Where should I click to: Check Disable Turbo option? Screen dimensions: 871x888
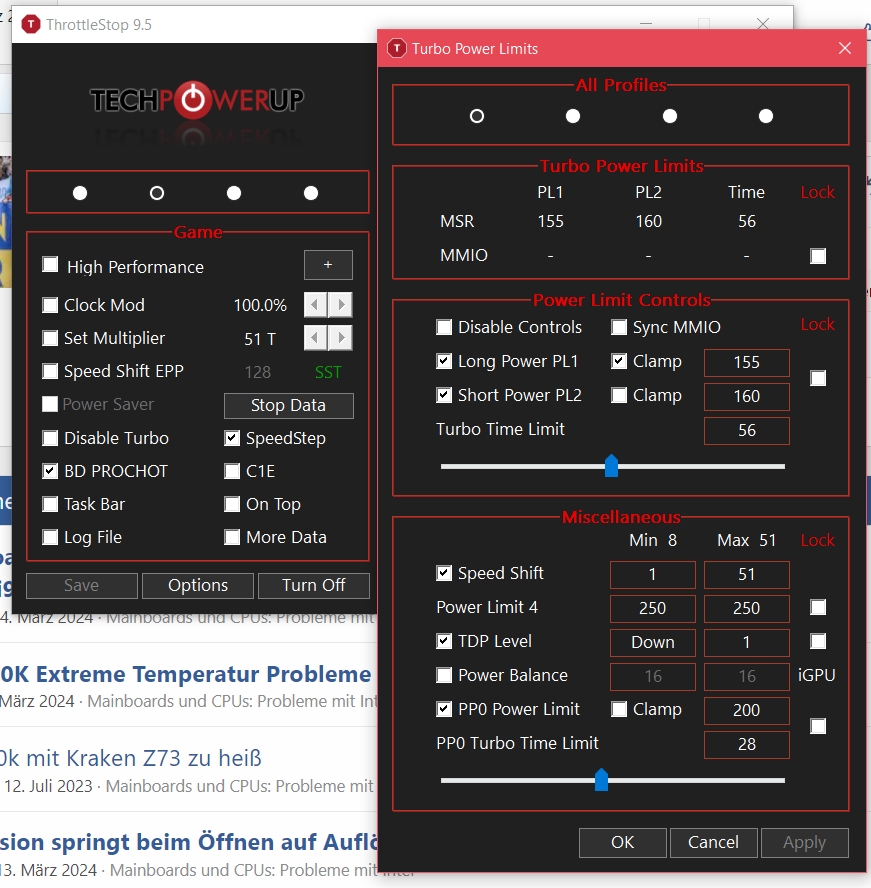(x=50, y=438)
